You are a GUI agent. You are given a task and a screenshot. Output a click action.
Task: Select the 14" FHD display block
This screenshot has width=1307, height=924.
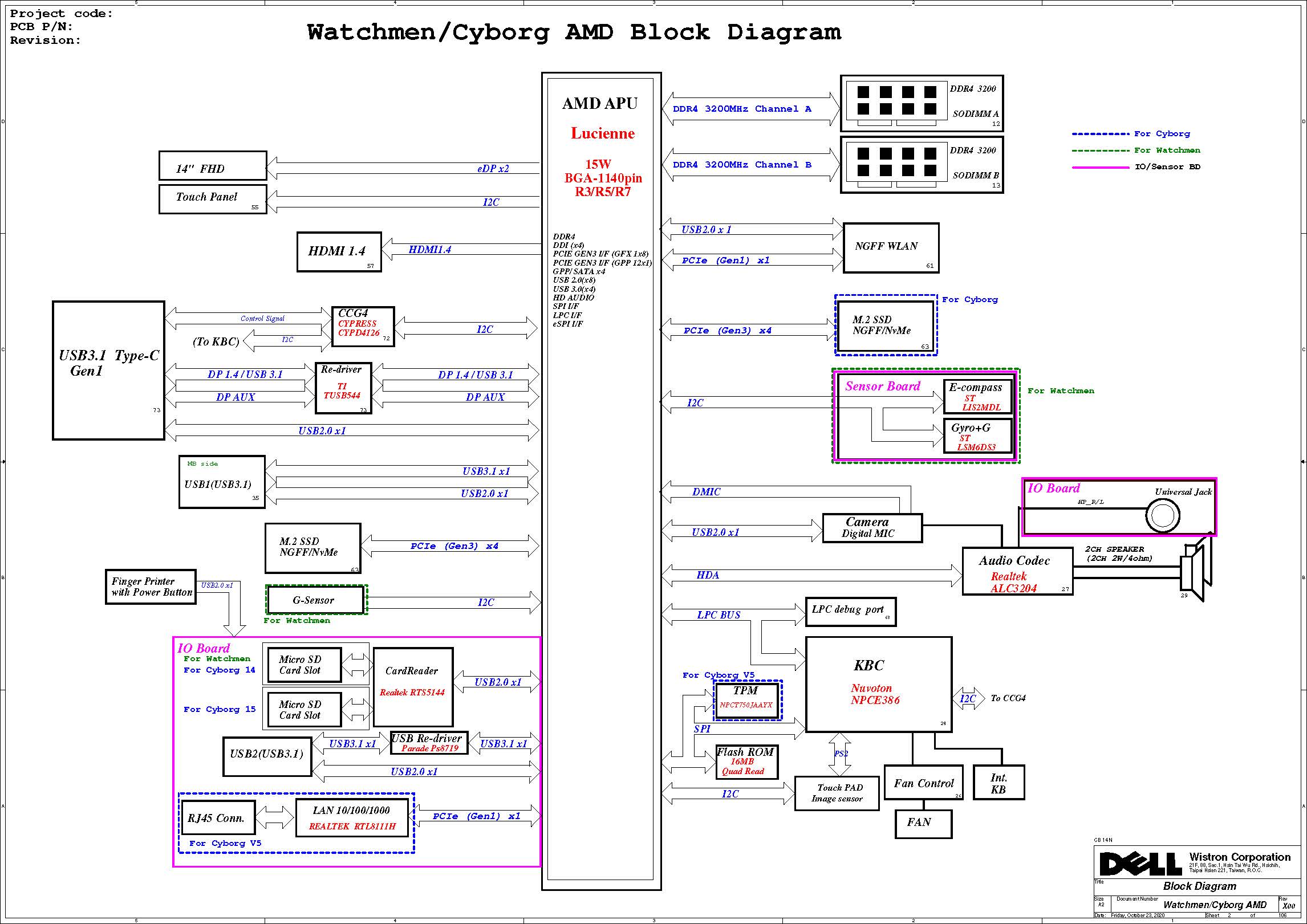coord(213,166)
